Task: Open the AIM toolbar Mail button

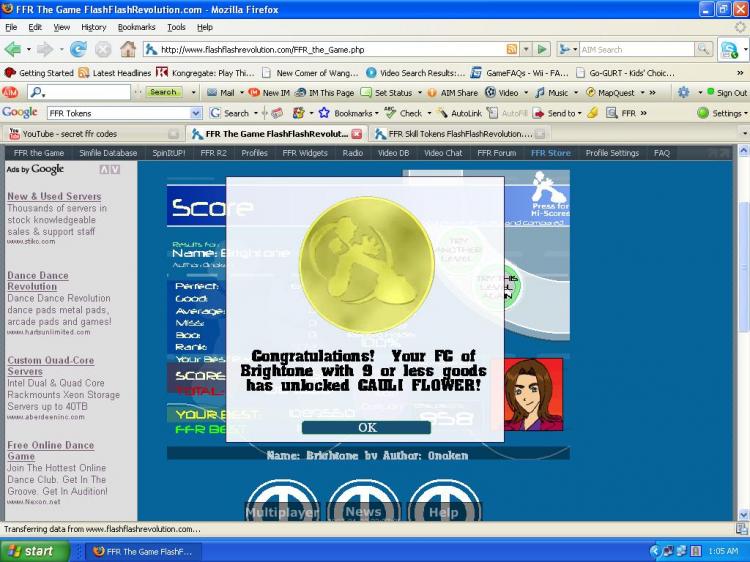Action: tap(221, 92)
